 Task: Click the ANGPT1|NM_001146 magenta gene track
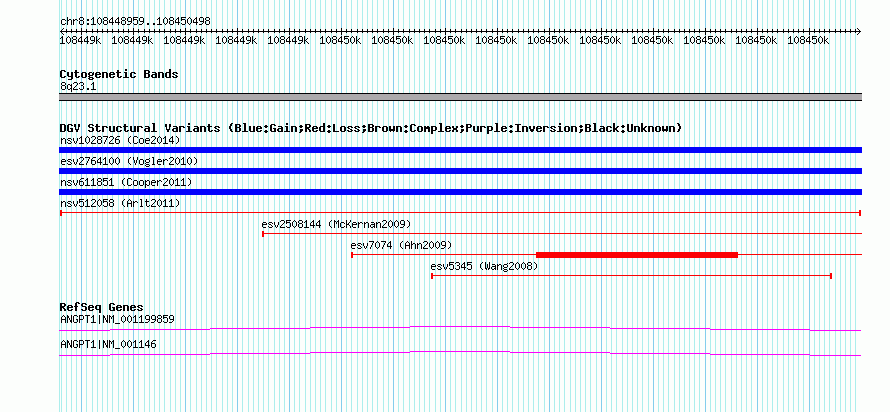[x=460, y=354]
